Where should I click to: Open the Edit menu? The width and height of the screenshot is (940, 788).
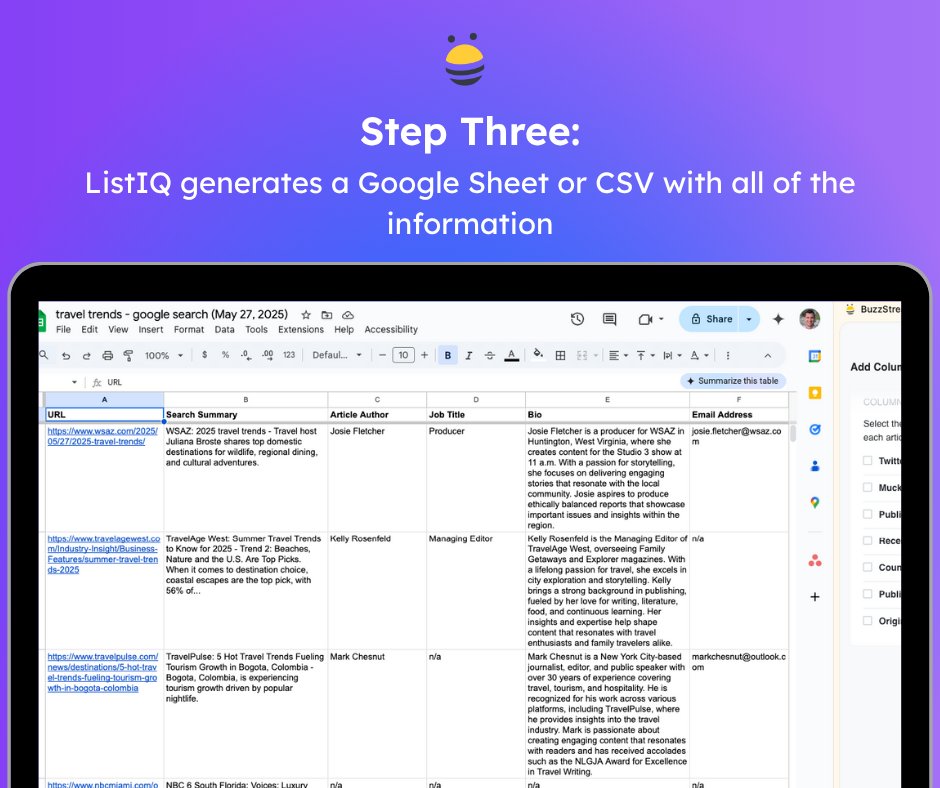point(89,330)
